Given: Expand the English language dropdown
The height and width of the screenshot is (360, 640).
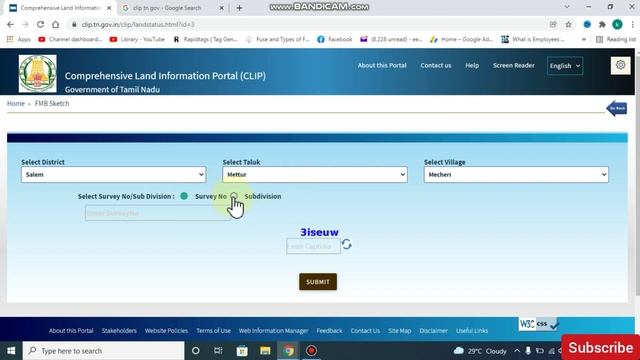Looking at the screenshot, I should (565, 66).
